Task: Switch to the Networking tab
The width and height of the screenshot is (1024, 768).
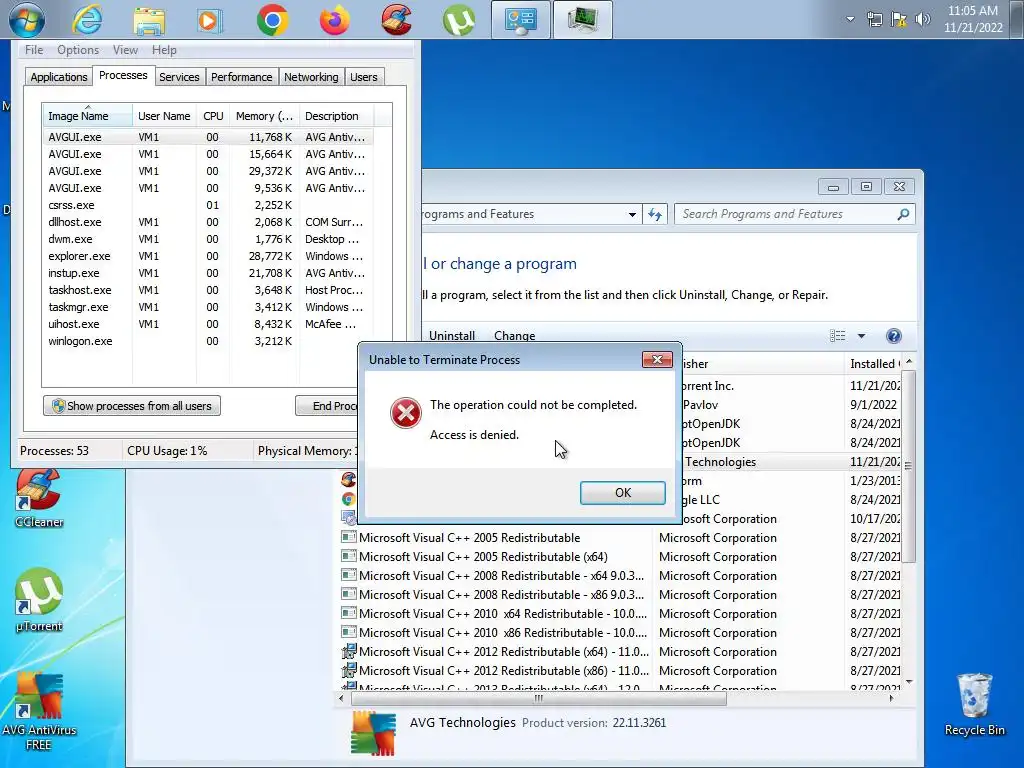Action: (x=311, y=77)
